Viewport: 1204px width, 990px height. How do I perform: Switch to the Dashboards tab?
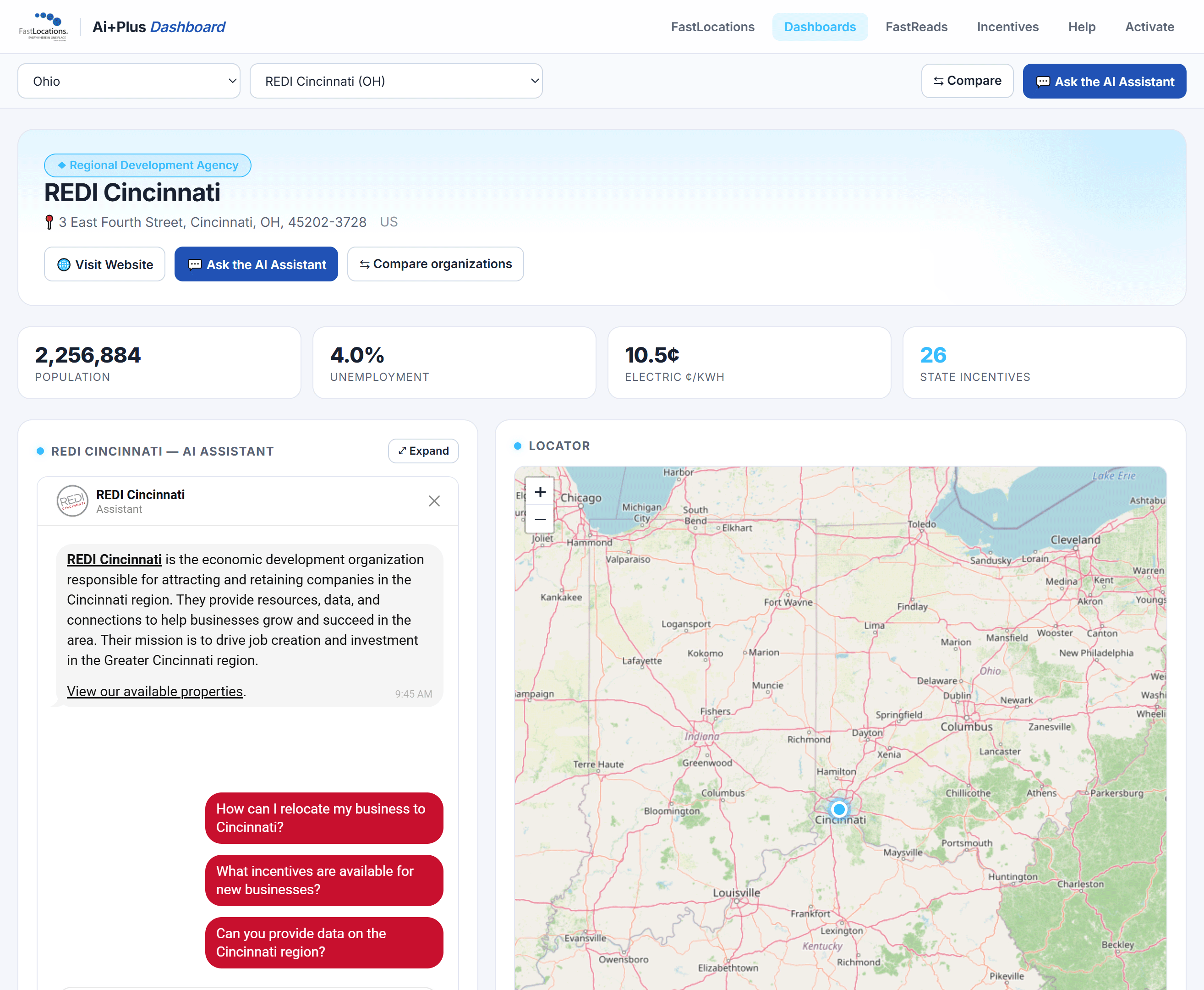coord(820,27)
